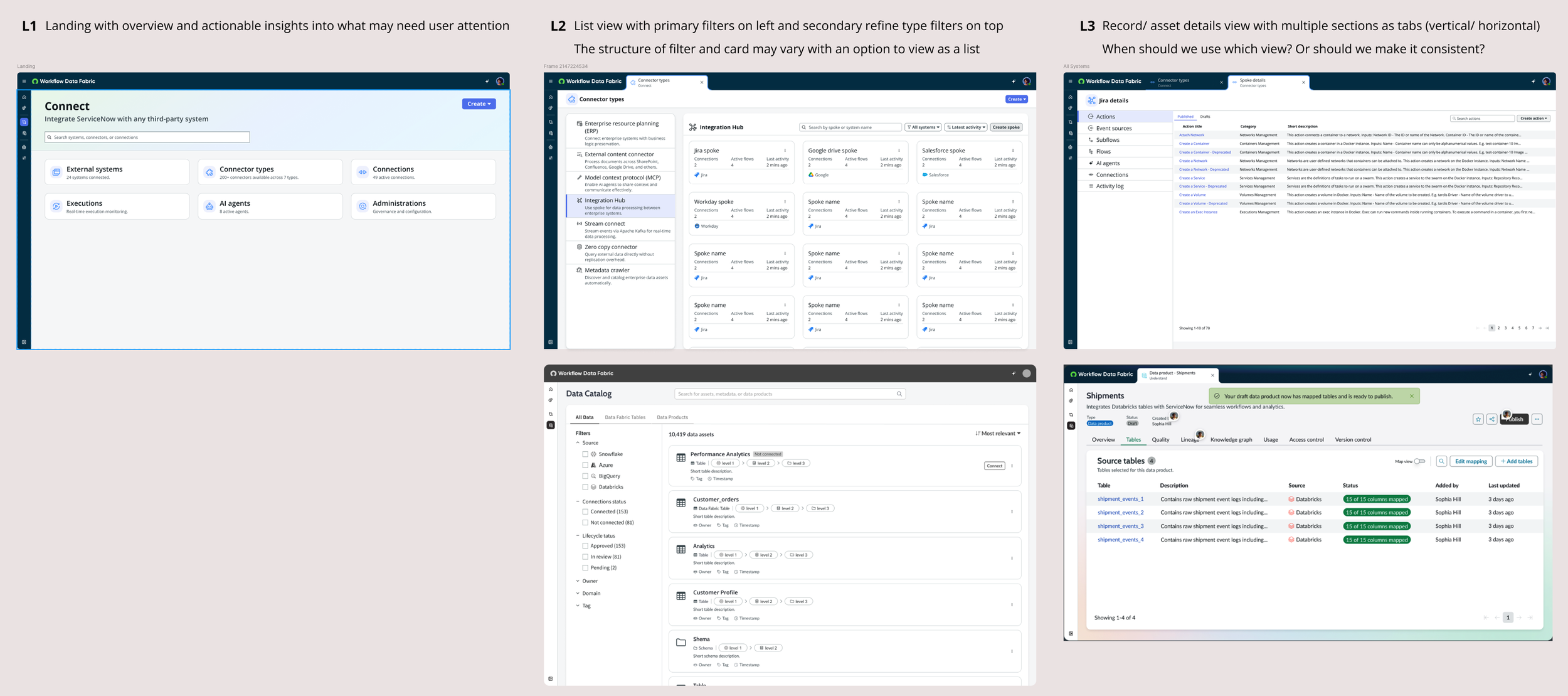
Task: Check the Databricks source filter
Action: click(585, 487)
